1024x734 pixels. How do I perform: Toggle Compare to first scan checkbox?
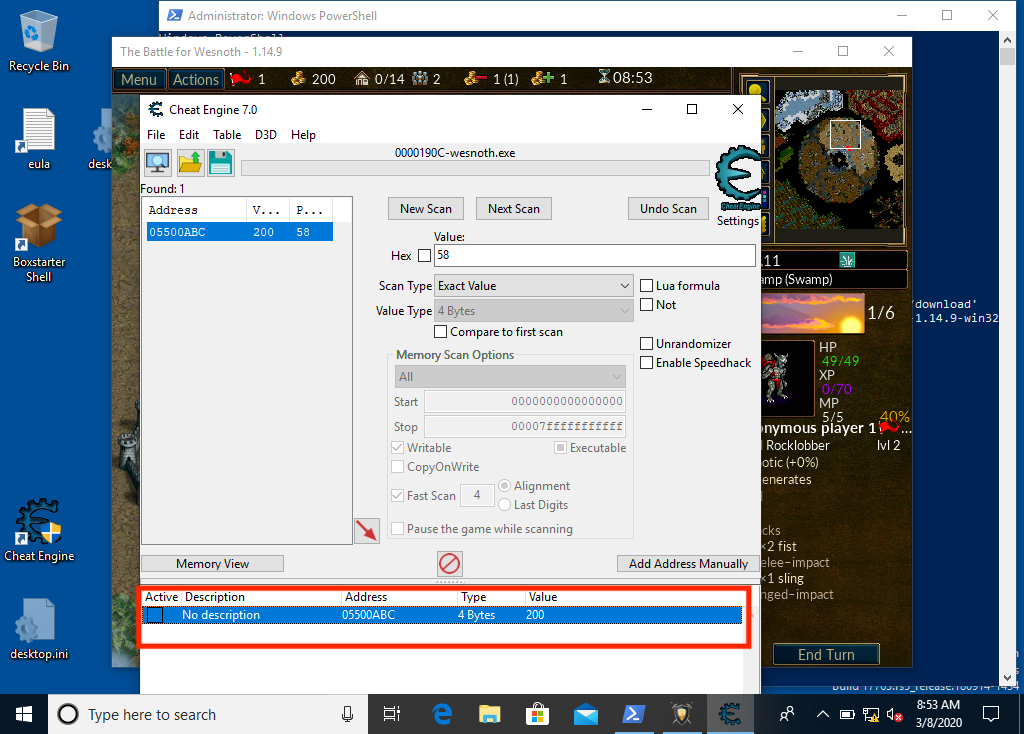441,332
